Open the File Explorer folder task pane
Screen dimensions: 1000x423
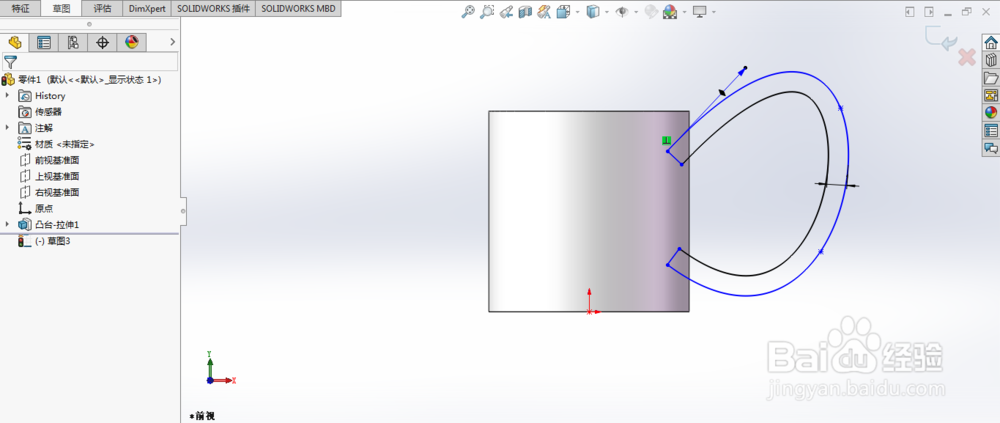pyautogui.click(x=990, y=78)
